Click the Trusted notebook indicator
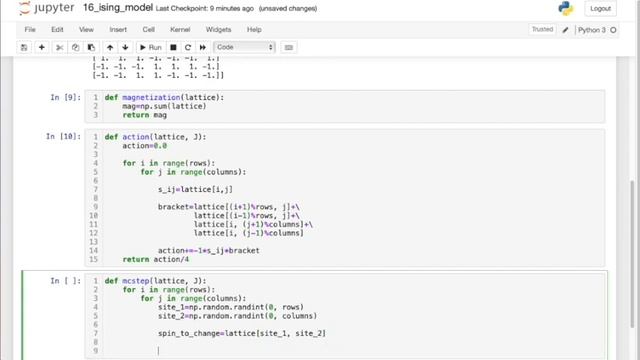This screenshot has height=360, width=640. (x=542, y=29)
